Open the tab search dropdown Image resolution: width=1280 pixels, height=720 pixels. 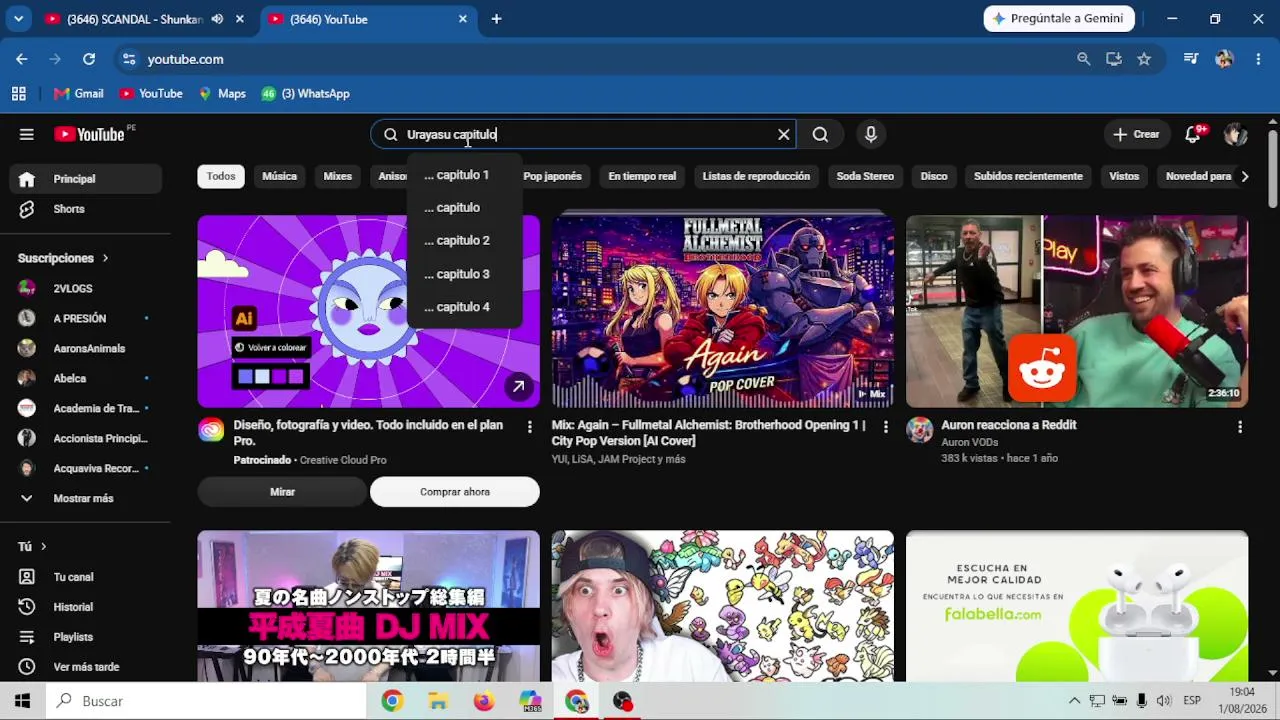click(x=18, y=19)
